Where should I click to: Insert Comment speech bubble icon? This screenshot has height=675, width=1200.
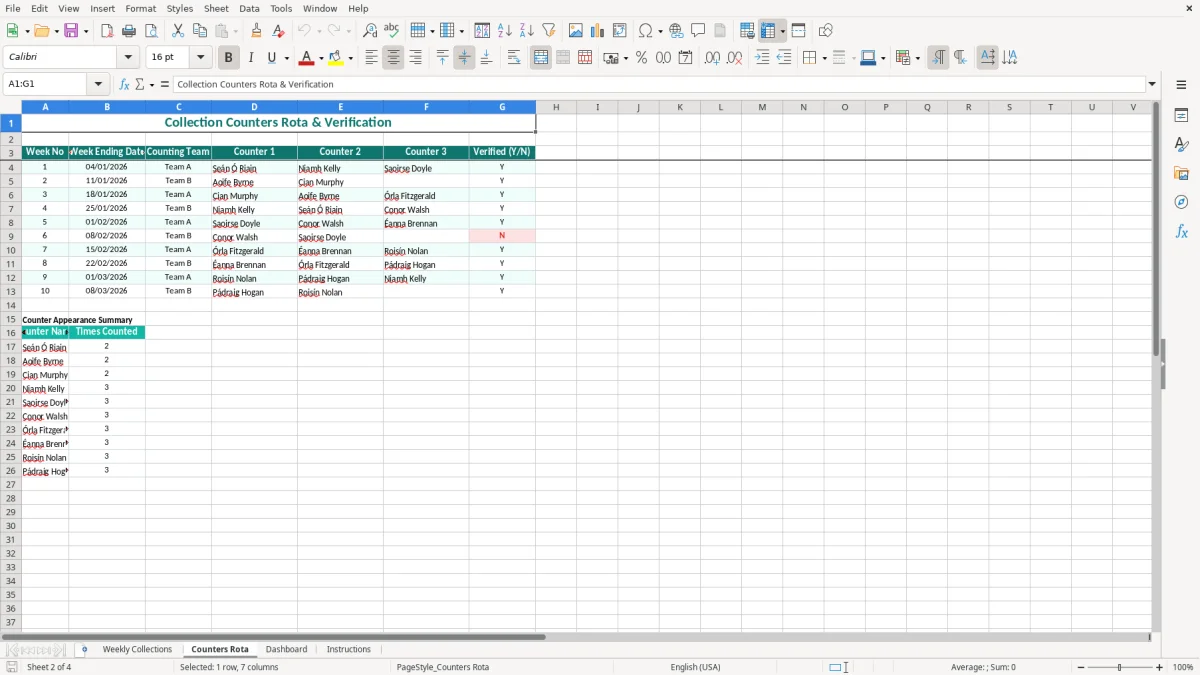pyautogui.click(x=698, y=31)
